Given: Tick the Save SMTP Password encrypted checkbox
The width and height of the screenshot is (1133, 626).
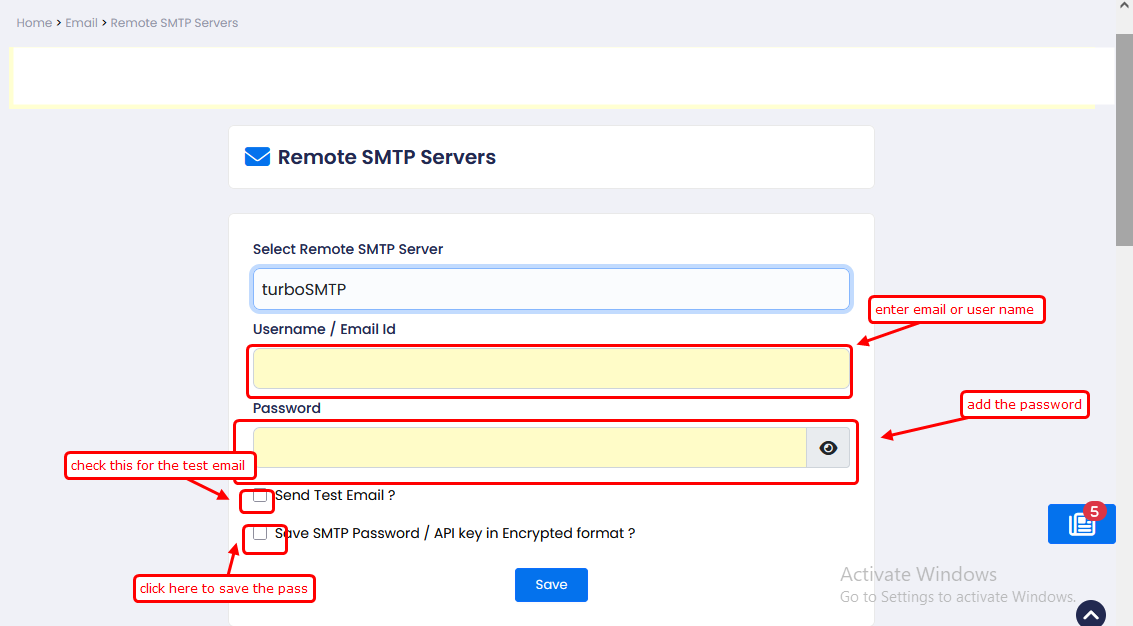Looking at the screenshot, I should [260, 534].
